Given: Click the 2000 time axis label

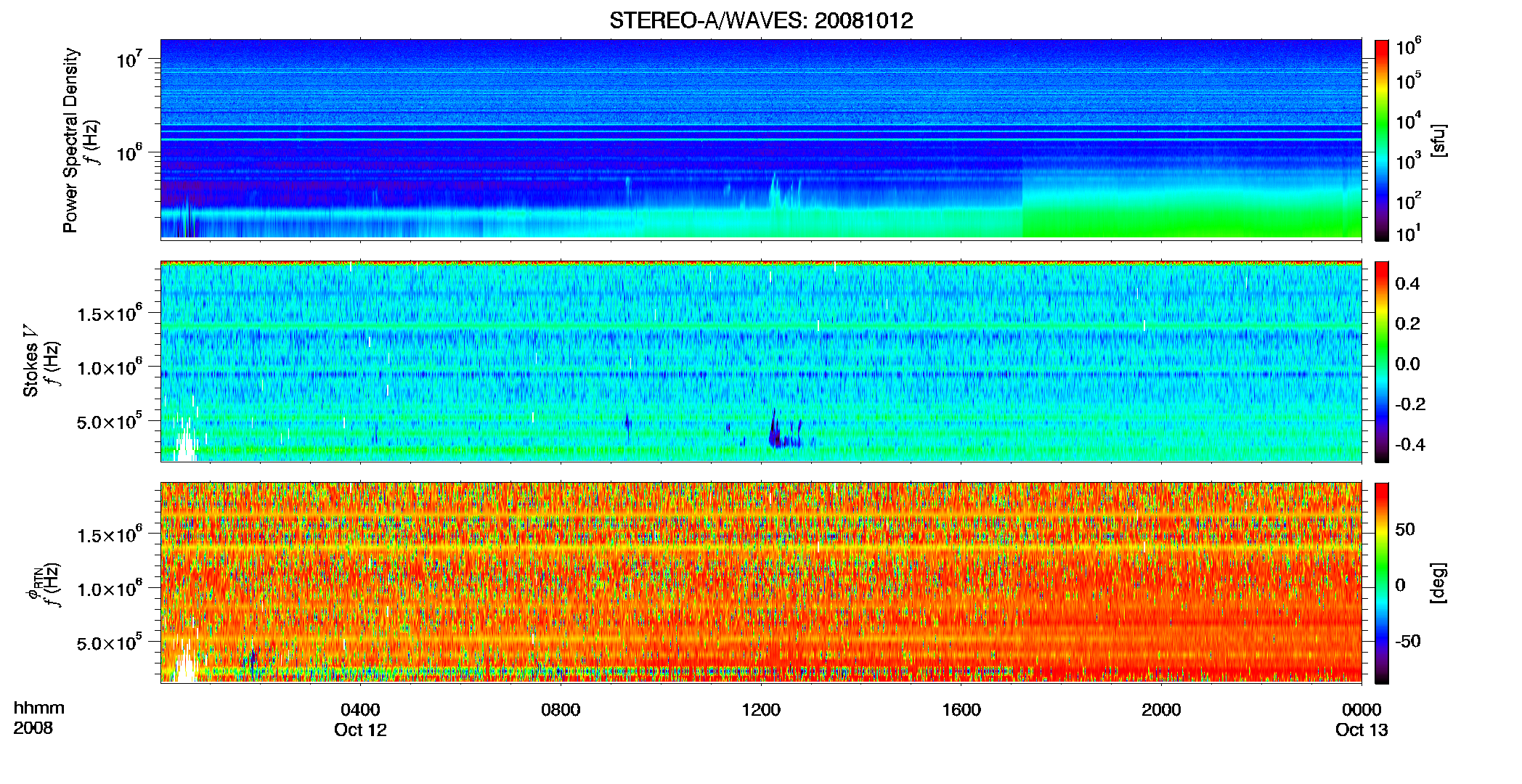Looking at the screenshot, I should click(x=1161, y=709).
